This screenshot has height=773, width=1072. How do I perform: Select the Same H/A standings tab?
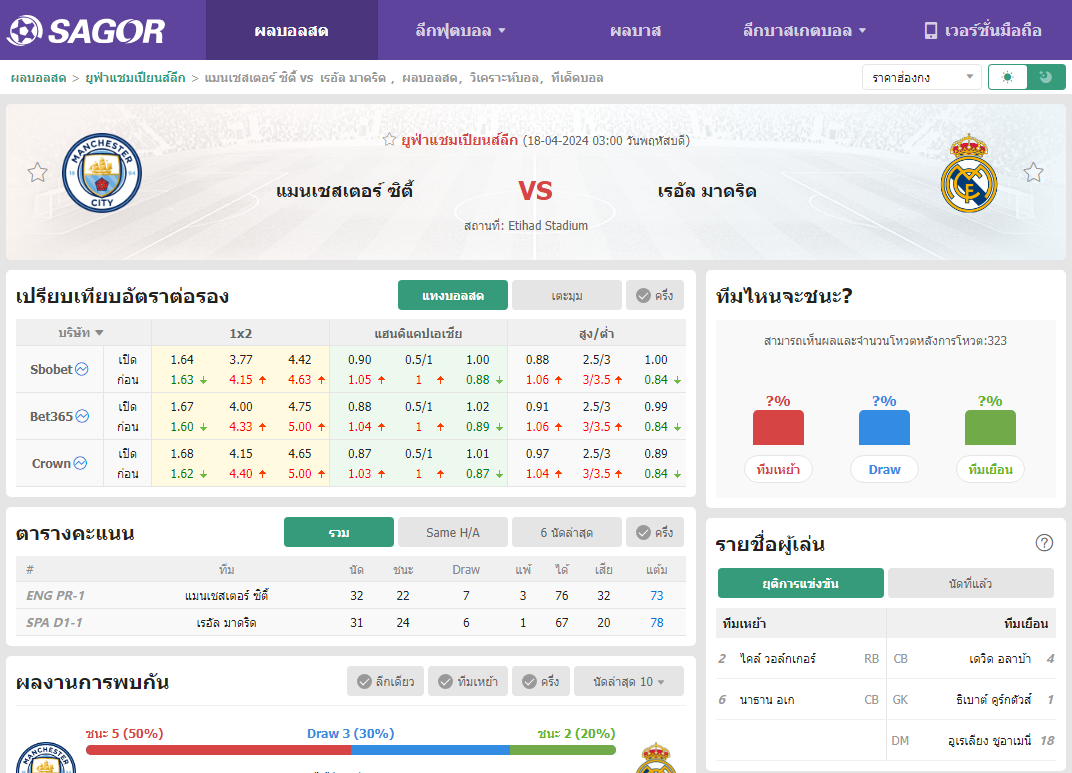point(453,532)
